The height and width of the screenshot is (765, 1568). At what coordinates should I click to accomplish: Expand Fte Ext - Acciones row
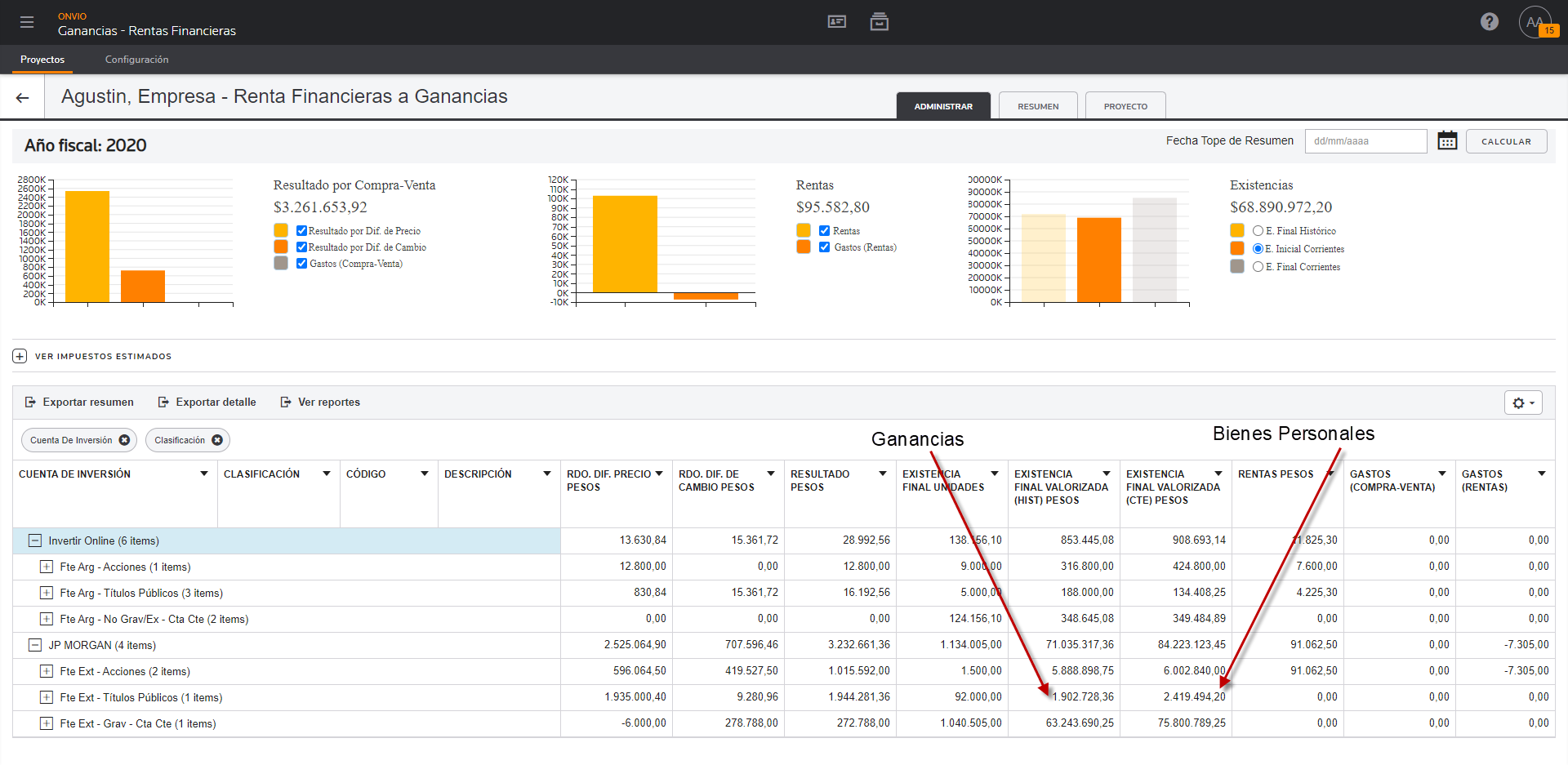(x=47, y=671)
